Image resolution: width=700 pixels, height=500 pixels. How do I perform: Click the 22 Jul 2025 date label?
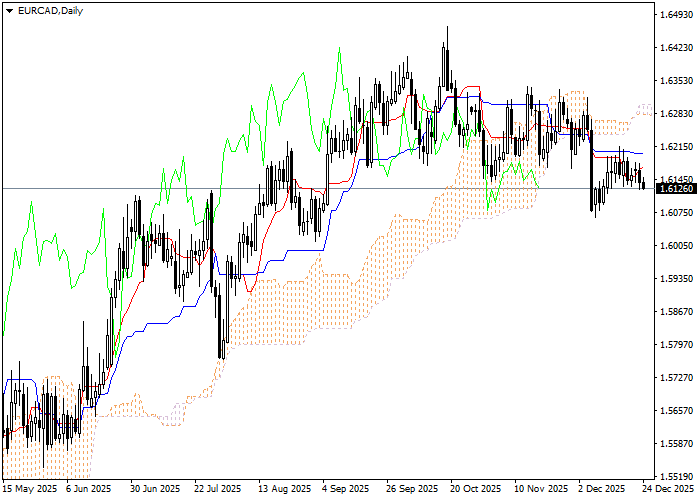pyautogui.click(x=217, y=489)
